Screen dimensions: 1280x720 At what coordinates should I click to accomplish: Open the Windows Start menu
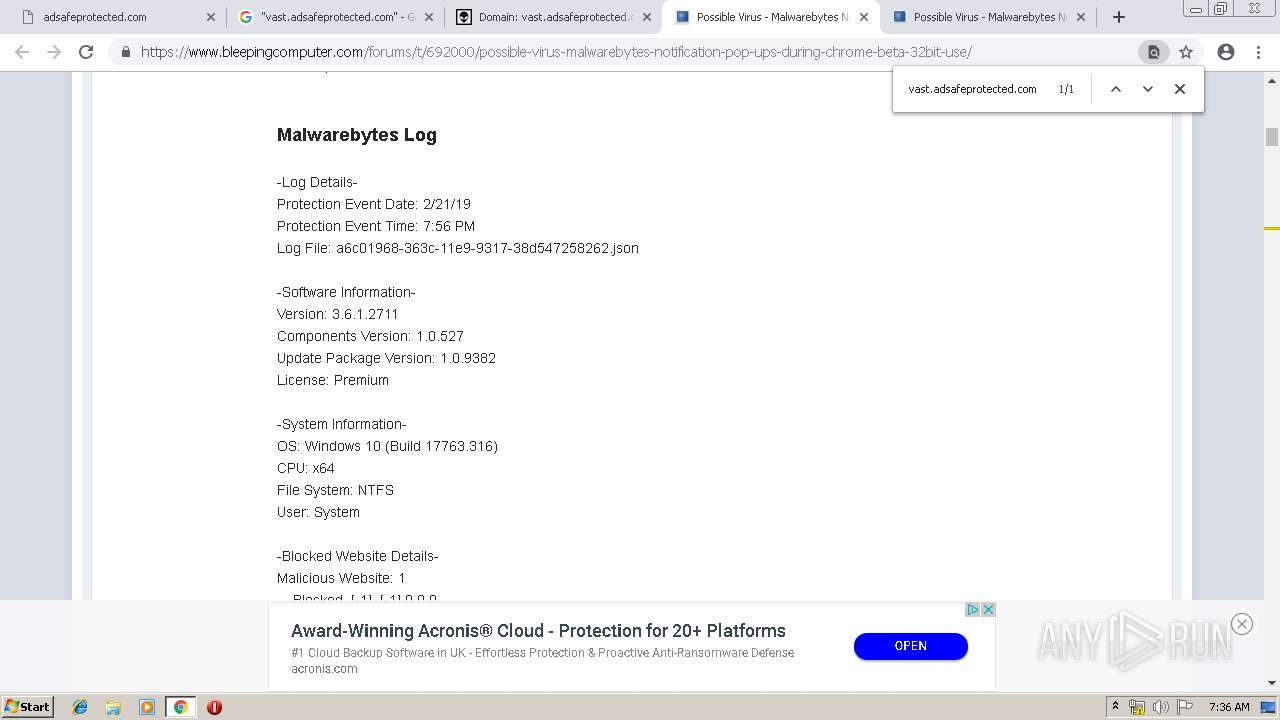tap(28, 707)
